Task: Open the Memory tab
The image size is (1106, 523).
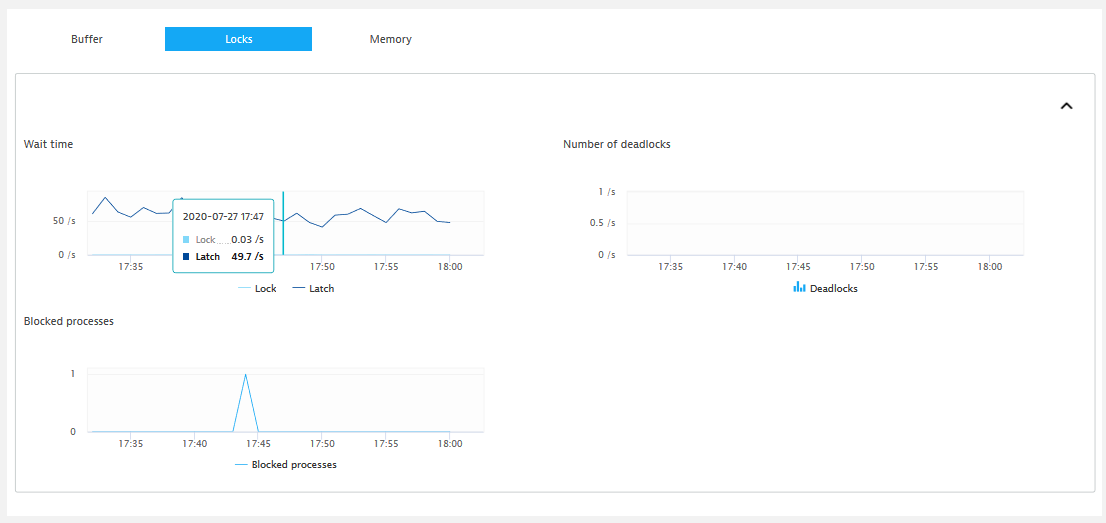Action: click(x=390, y=39)
